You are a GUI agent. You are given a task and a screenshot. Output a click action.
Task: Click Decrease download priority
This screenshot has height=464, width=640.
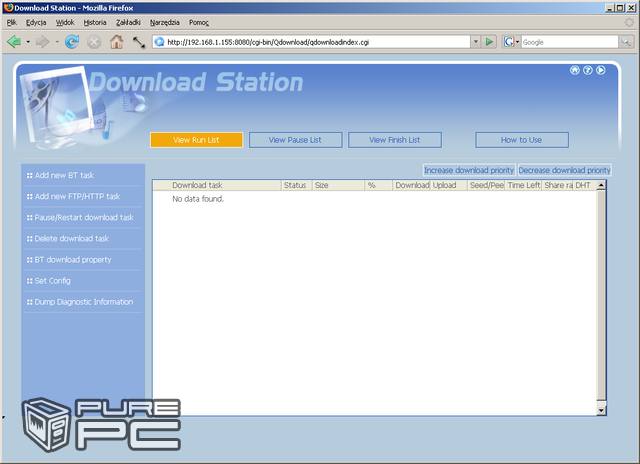564,170
